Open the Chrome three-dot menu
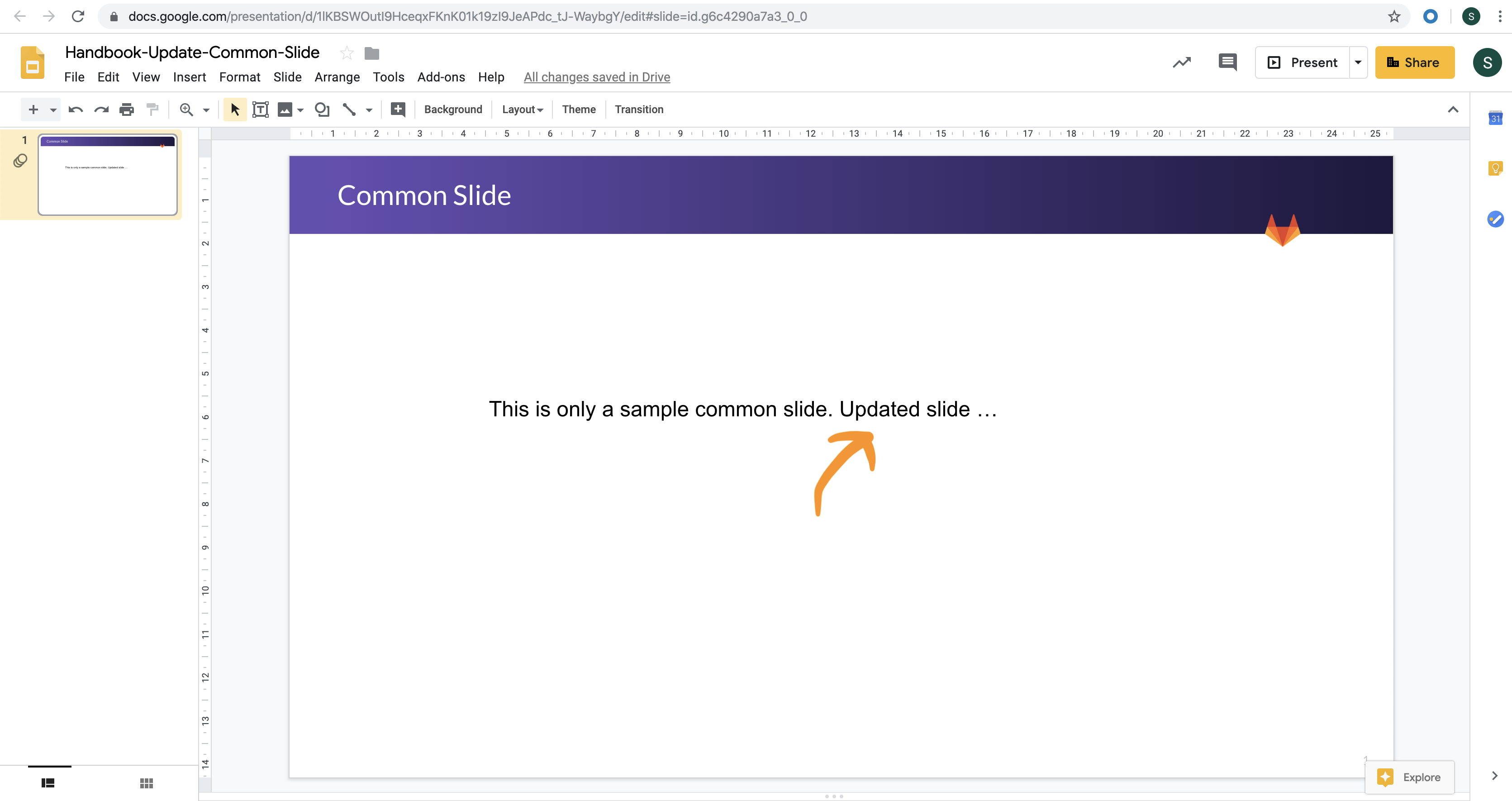 click(1500, 16)
